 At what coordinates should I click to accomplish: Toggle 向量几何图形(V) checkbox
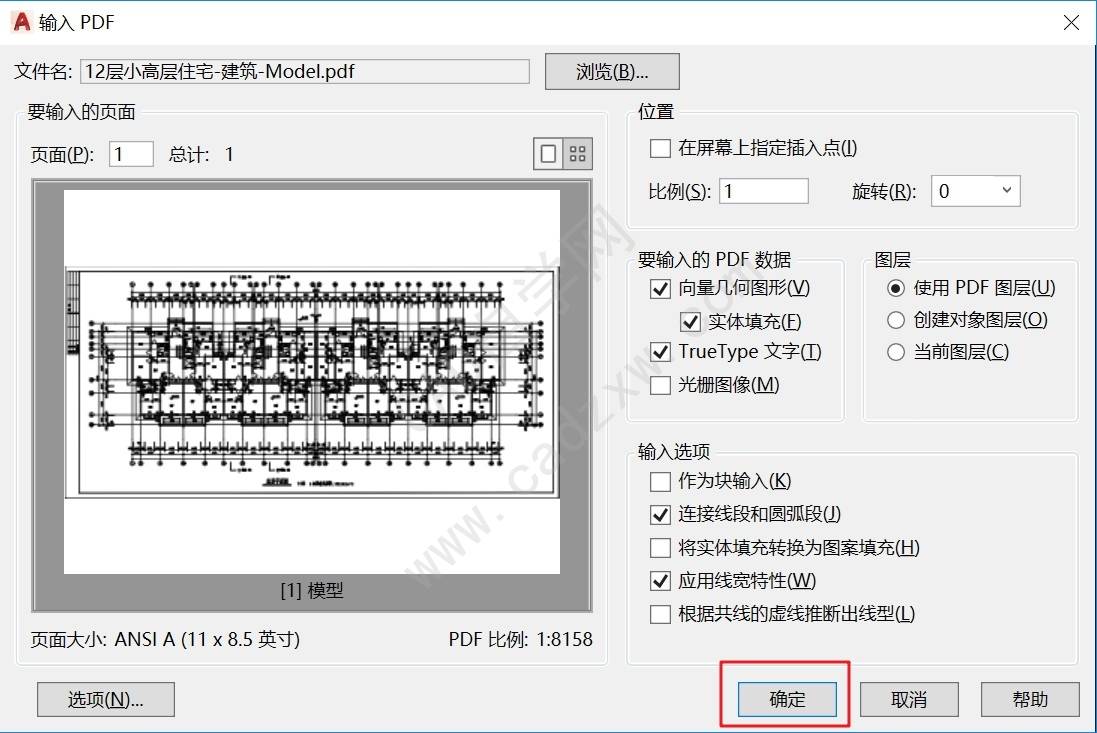coord(660,288)
